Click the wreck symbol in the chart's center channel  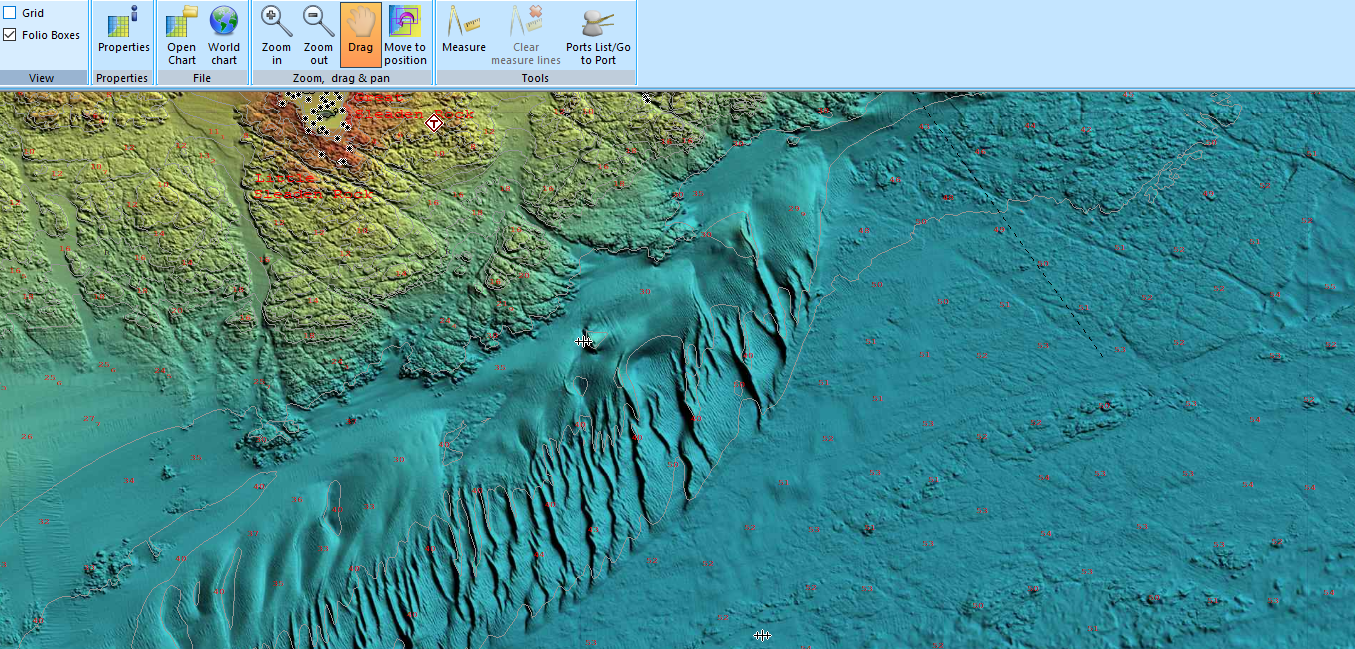click(x=584, y=341)
